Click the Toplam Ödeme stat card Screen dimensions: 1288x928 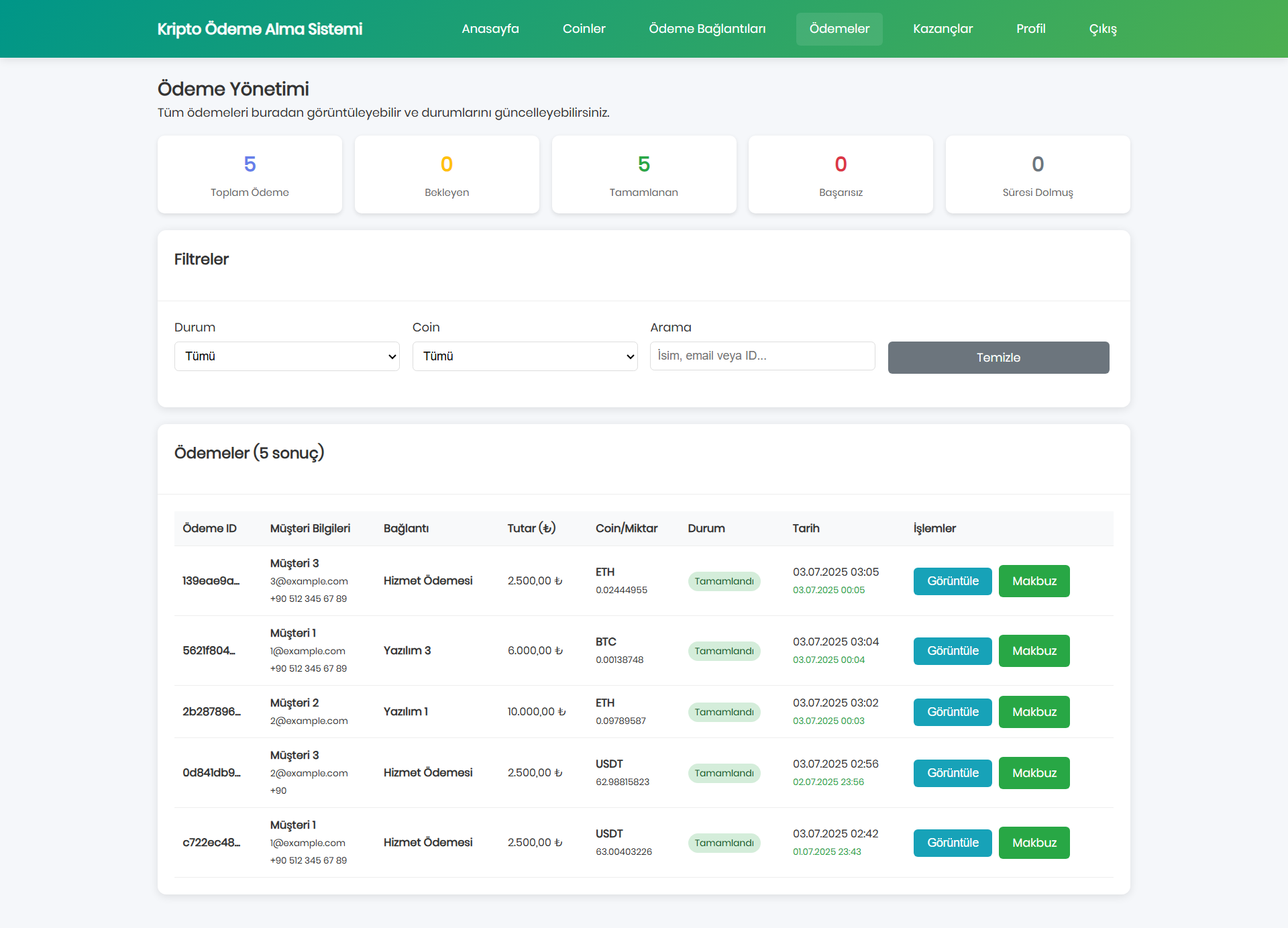pyautogui.click(x=250, y=174)
